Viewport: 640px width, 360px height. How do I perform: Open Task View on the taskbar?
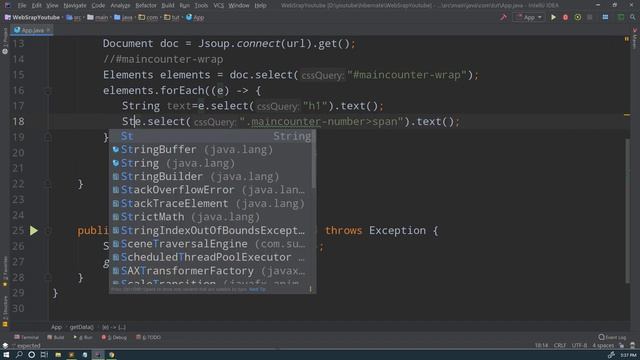coord(44,355)
